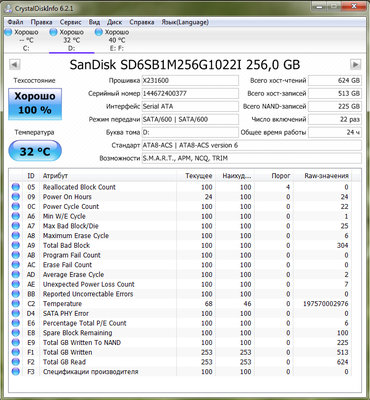Click status orb for Spare Block Remaining
Viewport: 370px width, 400px height.
click(x=16, y=333)
